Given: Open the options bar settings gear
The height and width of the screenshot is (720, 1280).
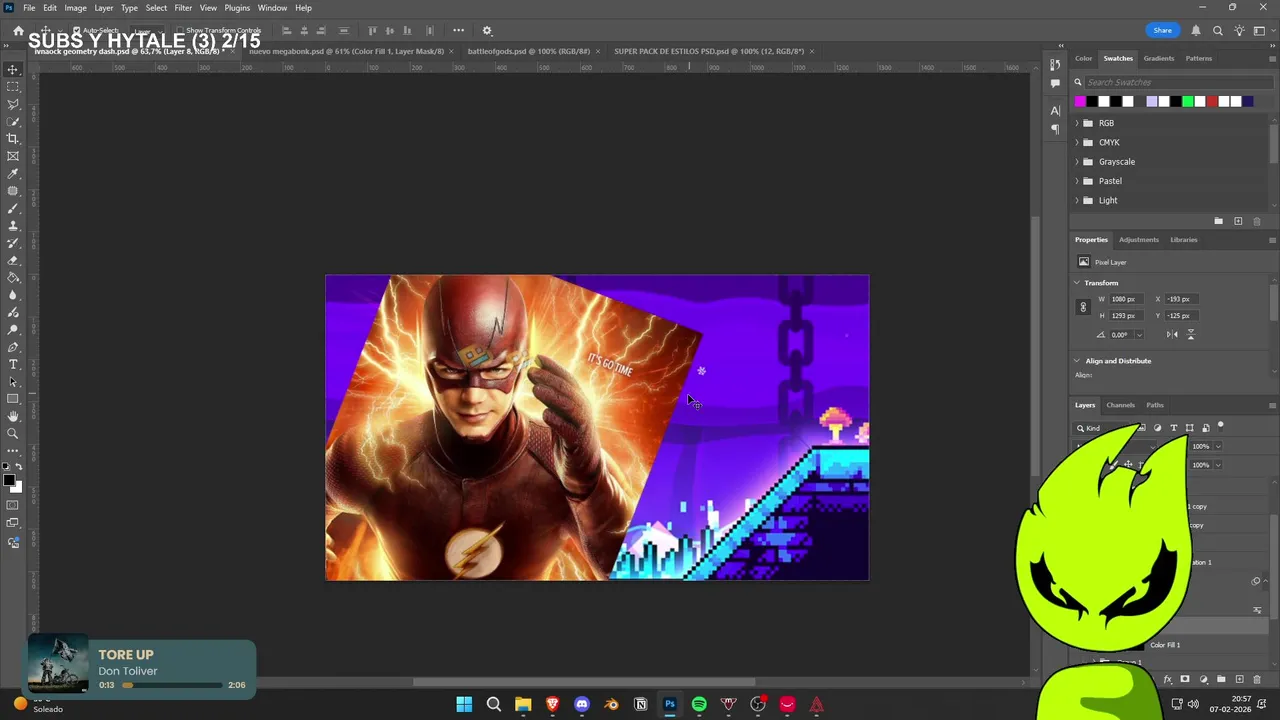Looking at the screenshot, I should point(487,31).
